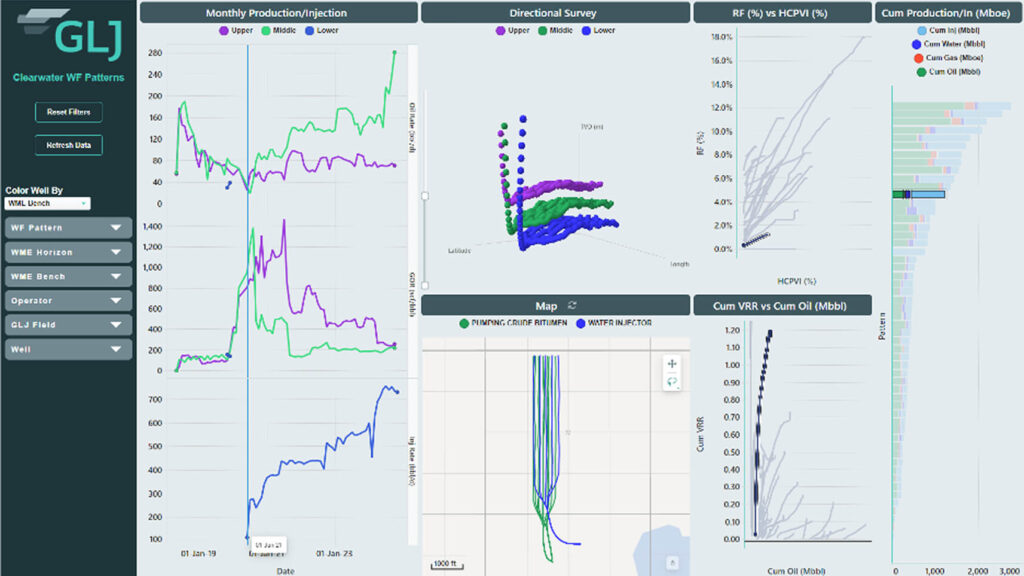This screenshot has width=1024, height=576.
Task: Open the Color Well By combo box
Action: (x=48, y=202)
